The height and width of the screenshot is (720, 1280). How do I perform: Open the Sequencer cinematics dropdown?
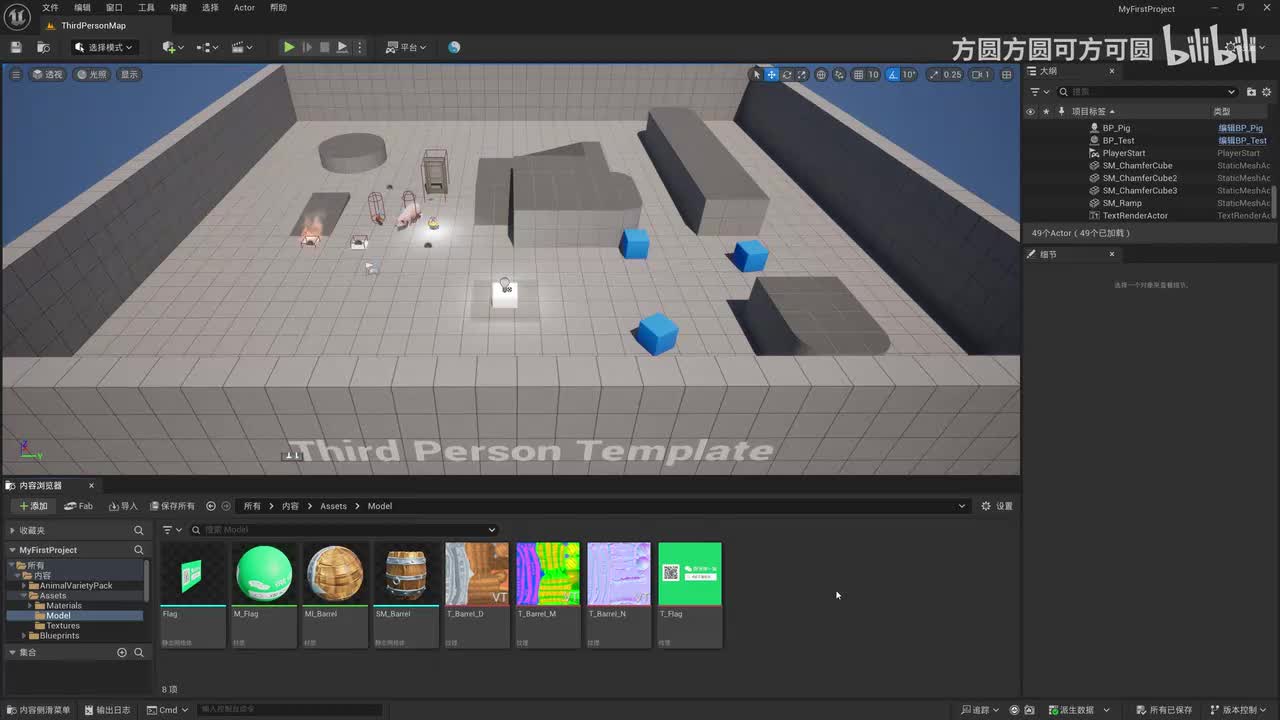242,47
